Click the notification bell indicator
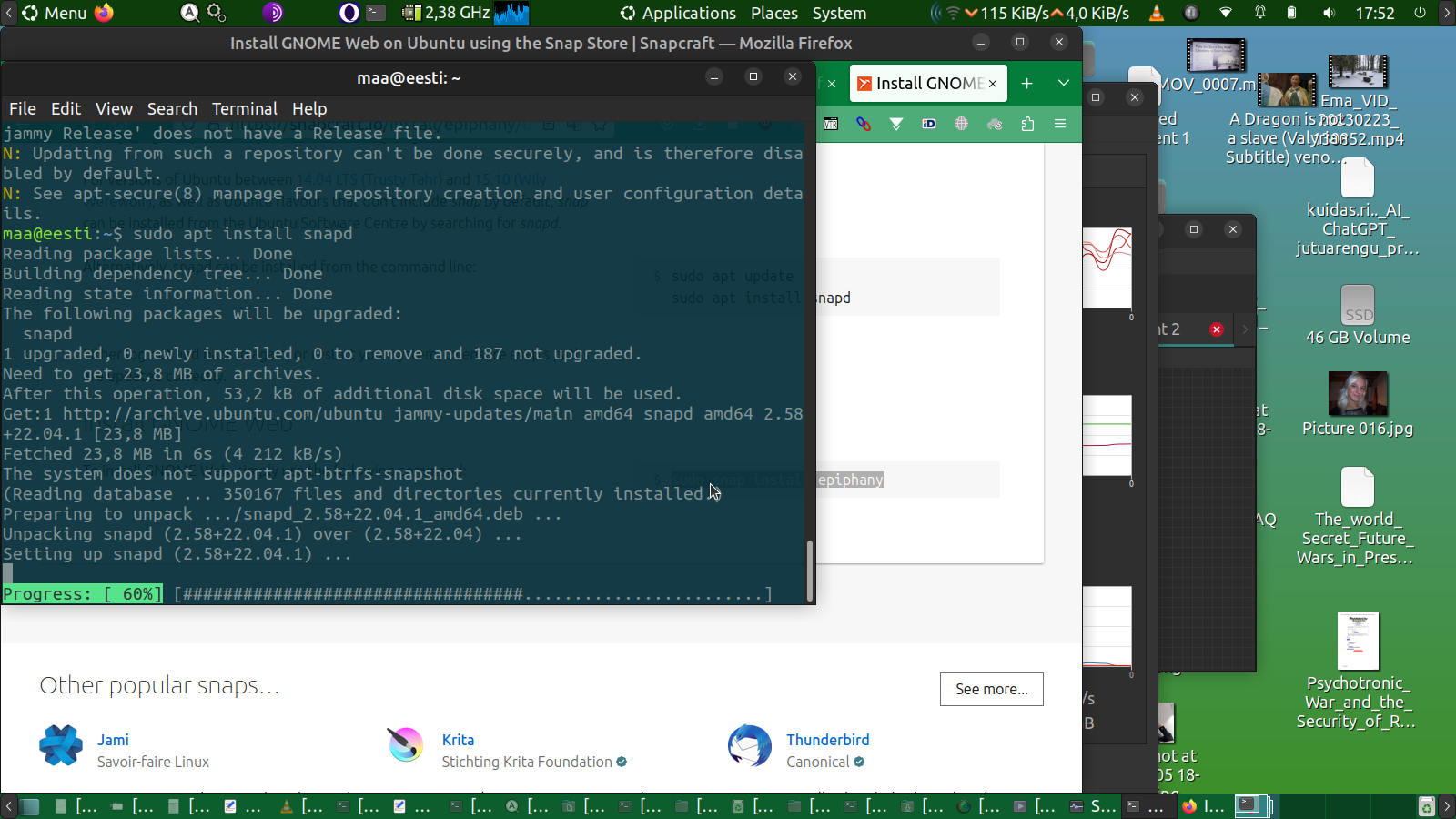1456x819 pixels. [x=1260, y=13]
